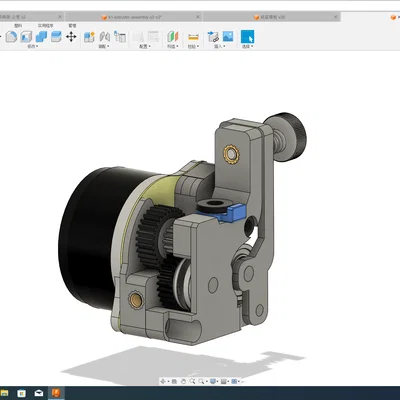400x400 pixels.
Task: Select the Joint tool icon
Action: point(105,37)
